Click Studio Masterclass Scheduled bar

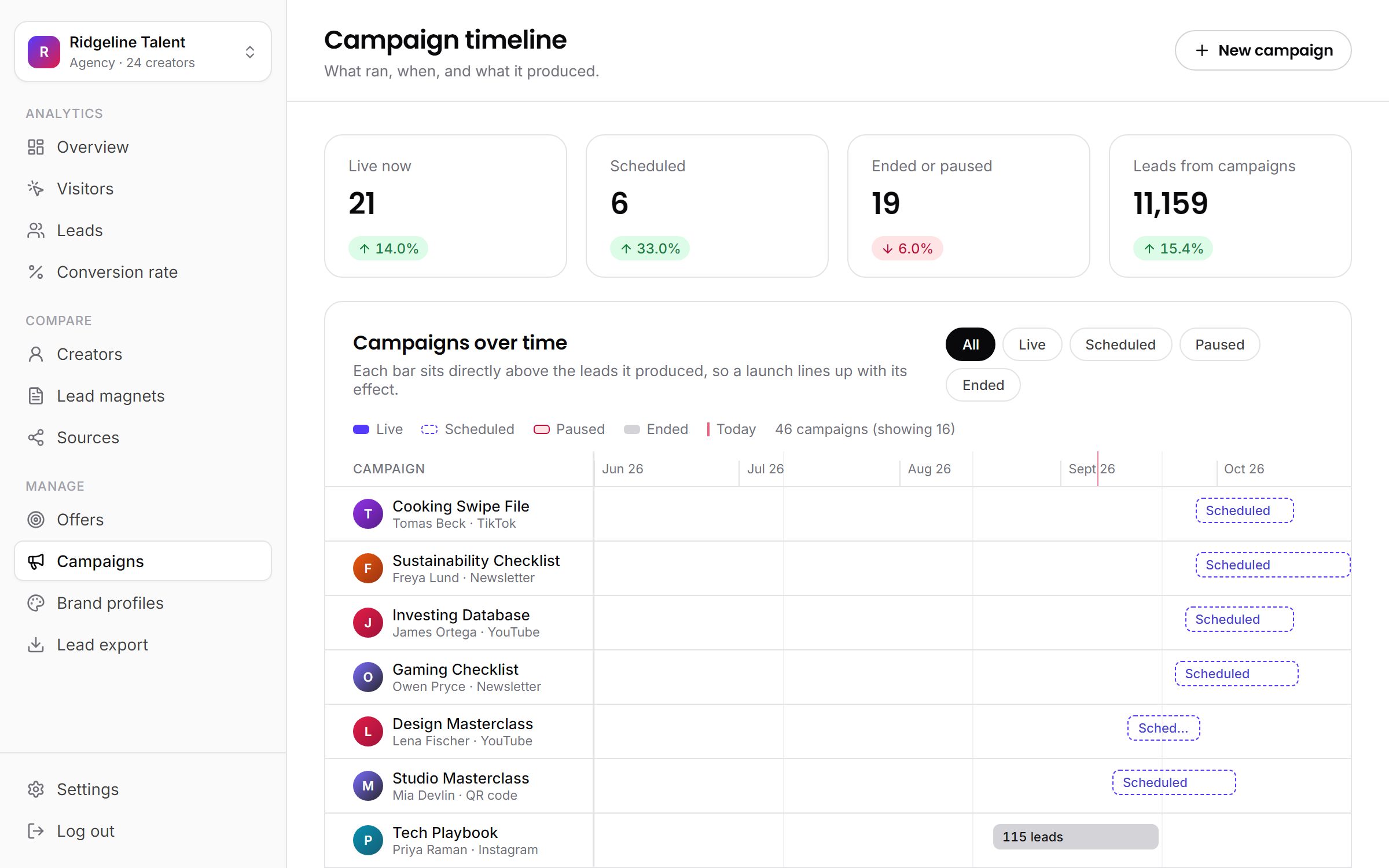coord(1174,782)
